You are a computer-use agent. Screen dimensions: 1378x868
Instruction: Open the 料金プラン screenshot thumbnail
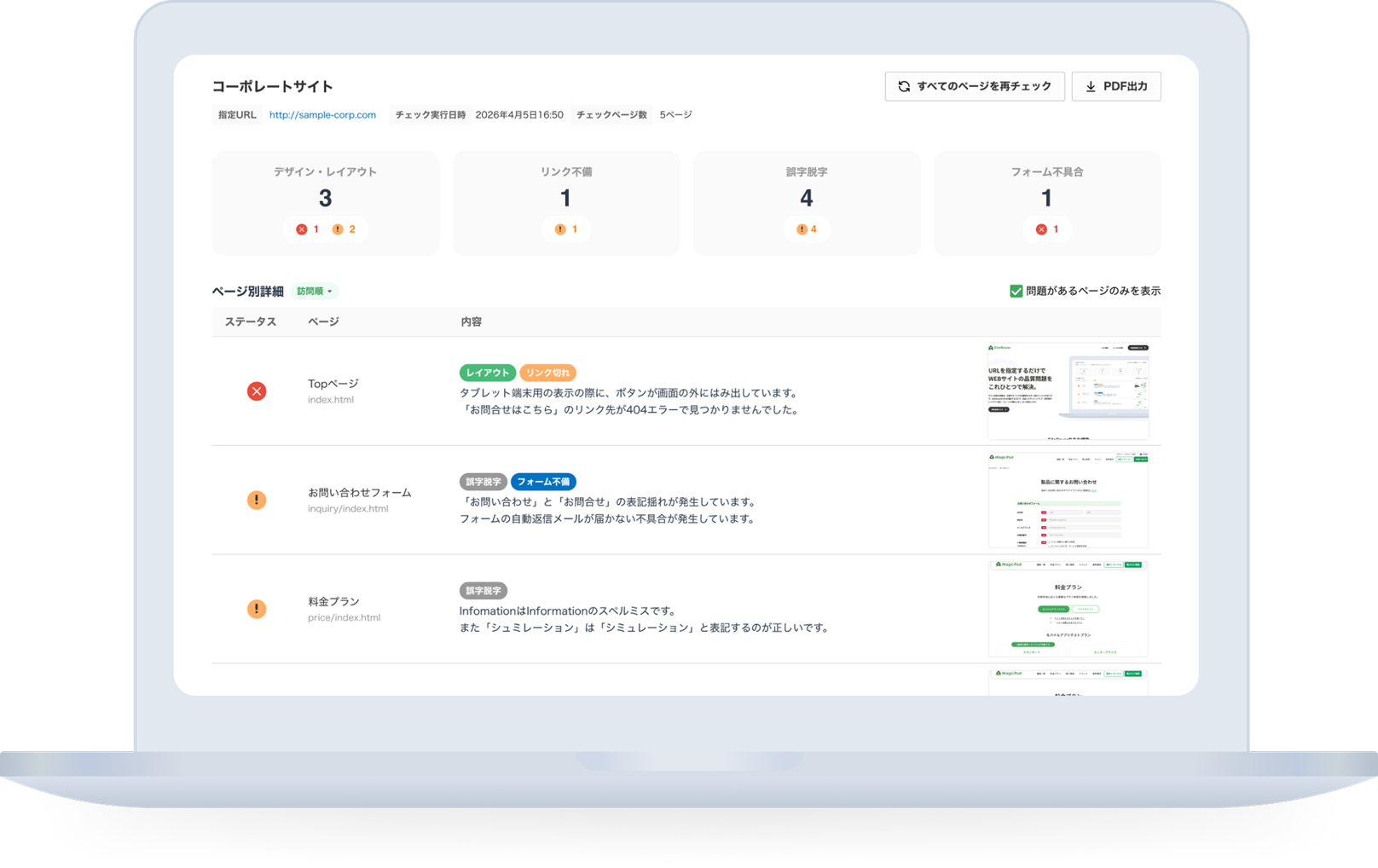pyautogui.click(x=1068, y=608)
